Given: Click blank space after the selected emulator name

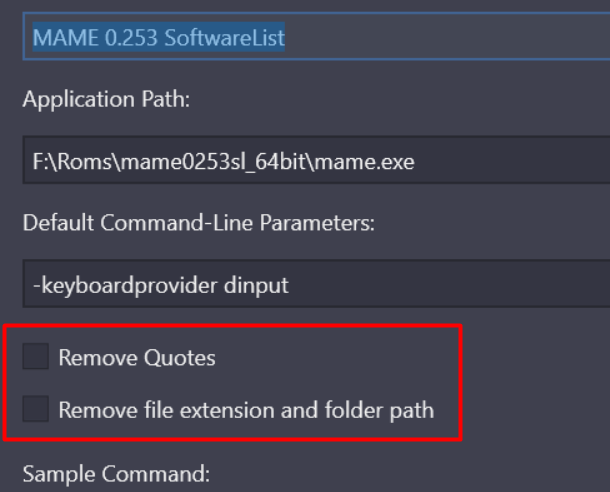Looking at the screenshot, I should (447, 36).
